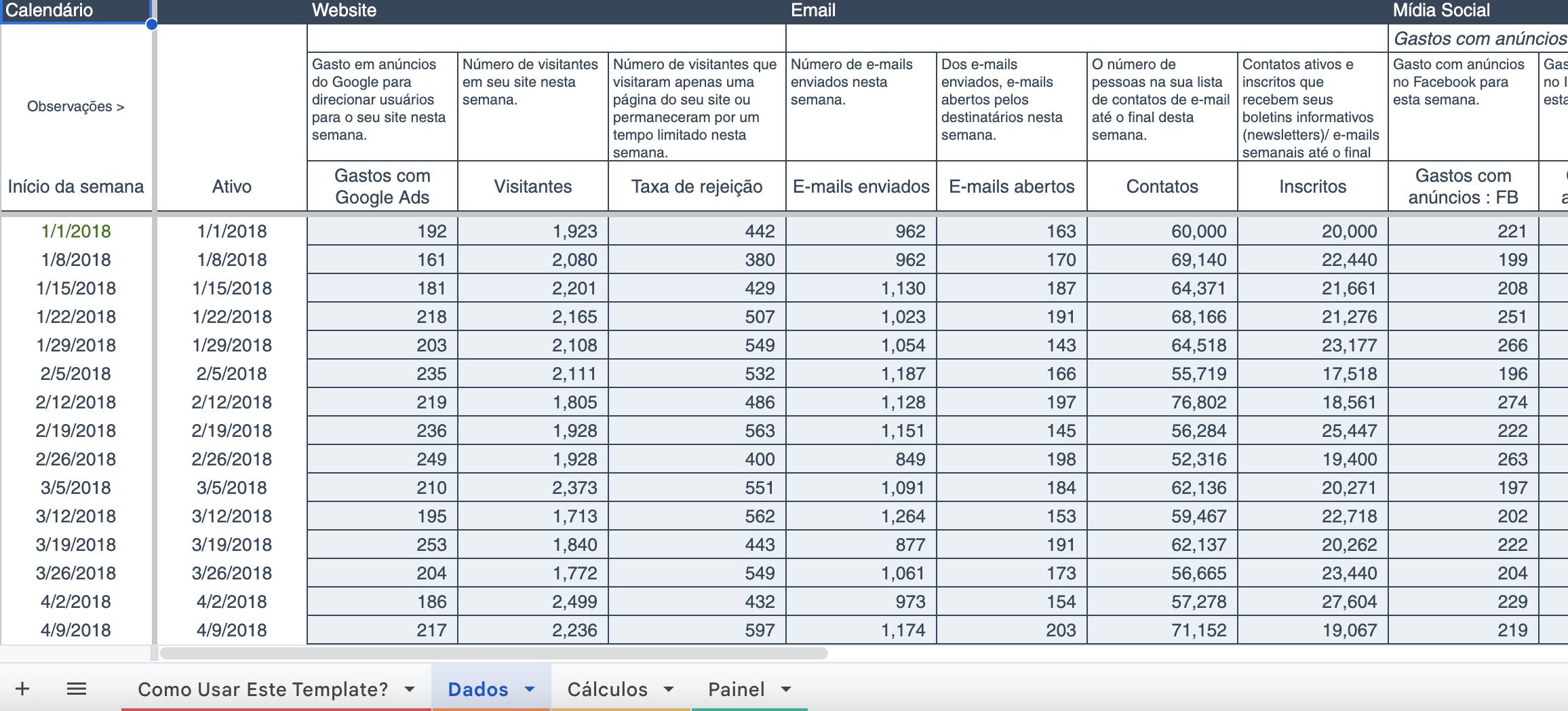Open the 'Como Usar Este Template?' sheet
The height and width of the screenshot is (711, 1568).
click(262, 689)
